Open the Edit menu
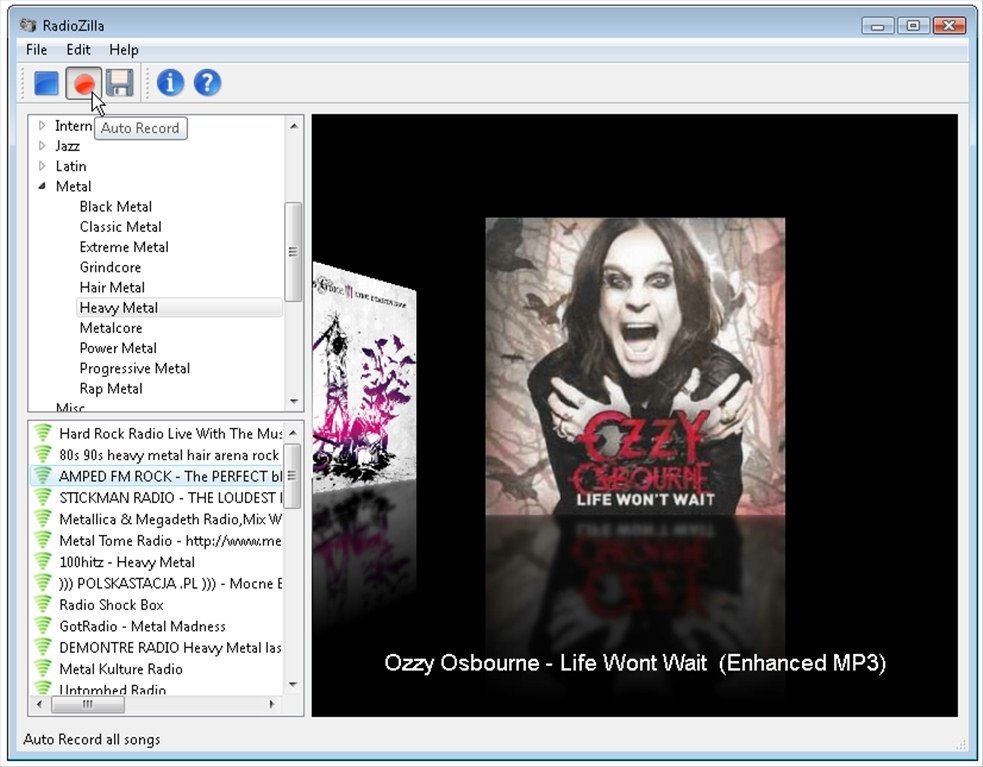The width and height of the screenshot is (983, 767). [78, 50]
